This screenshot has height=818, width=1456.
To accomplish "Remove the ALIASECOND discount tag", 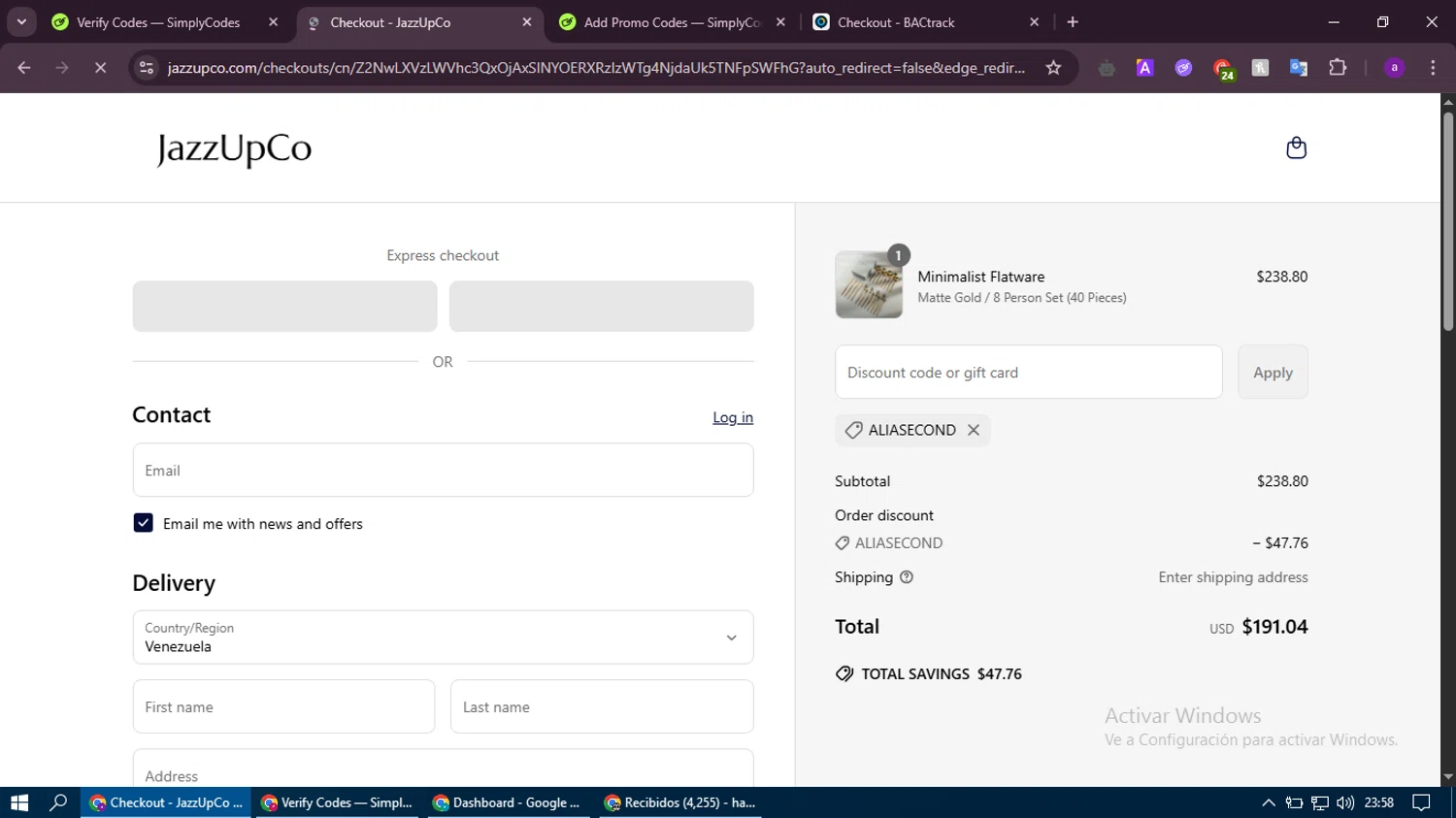I will [x=974, y=430].
